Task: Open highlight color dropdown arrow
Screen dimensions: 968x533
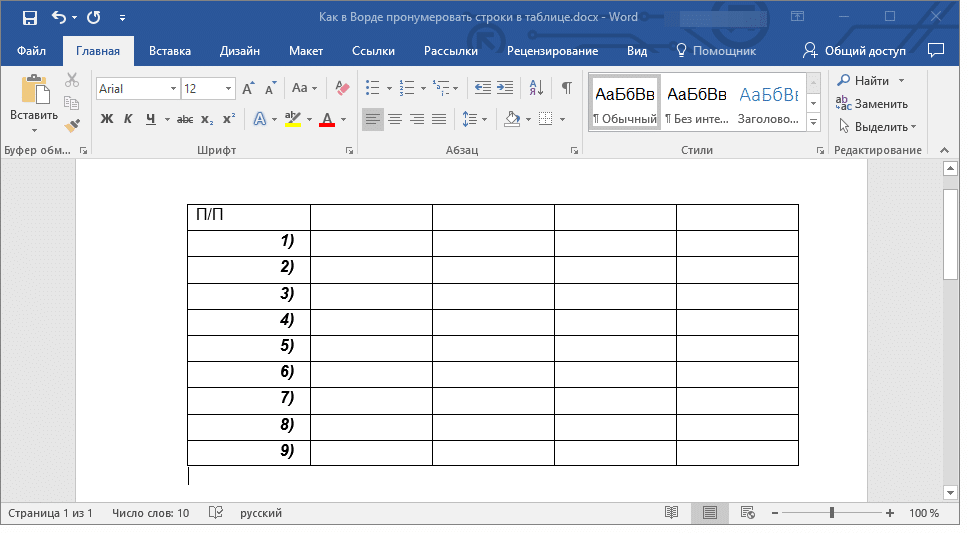Action: [309, 119]
